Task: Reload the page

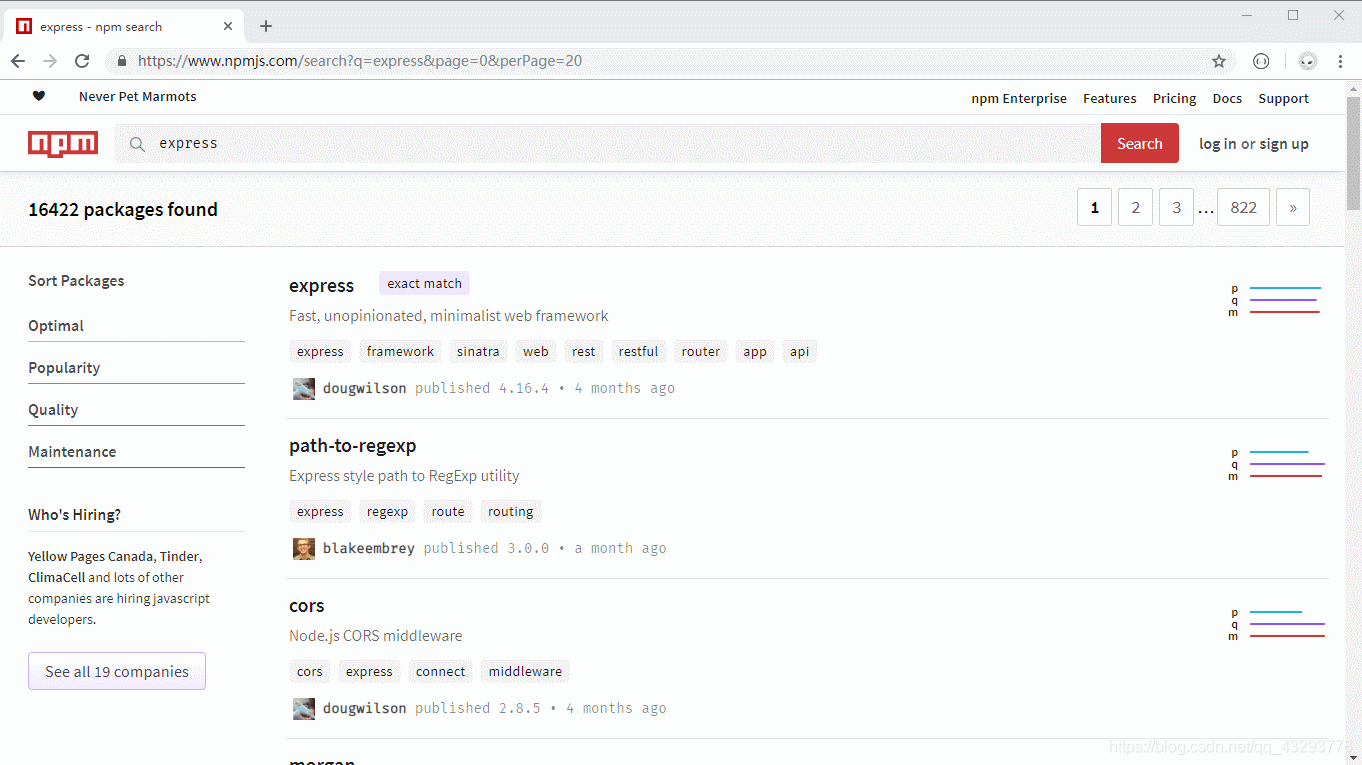Action: tap(82, 61)
